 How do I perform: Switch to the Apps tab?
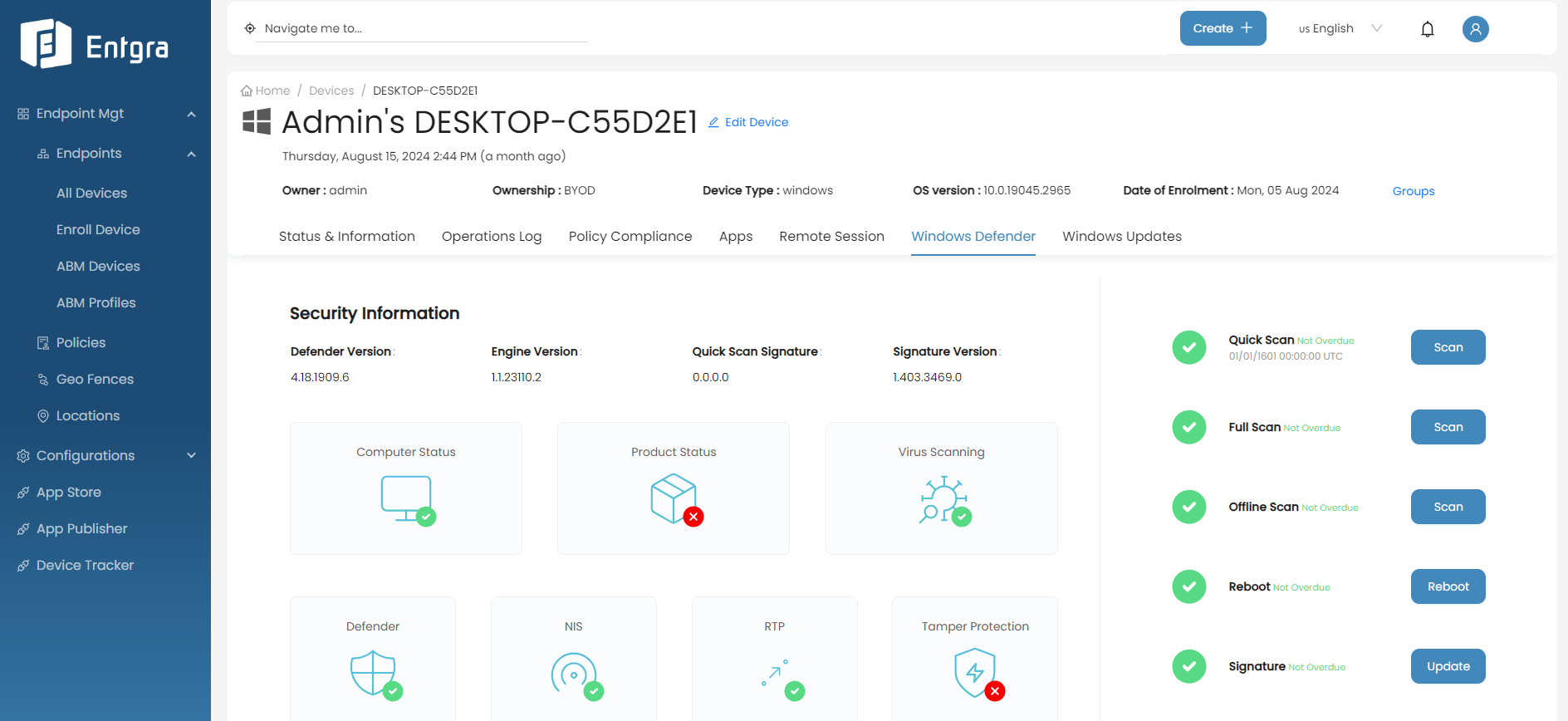(x=736, y=236)
